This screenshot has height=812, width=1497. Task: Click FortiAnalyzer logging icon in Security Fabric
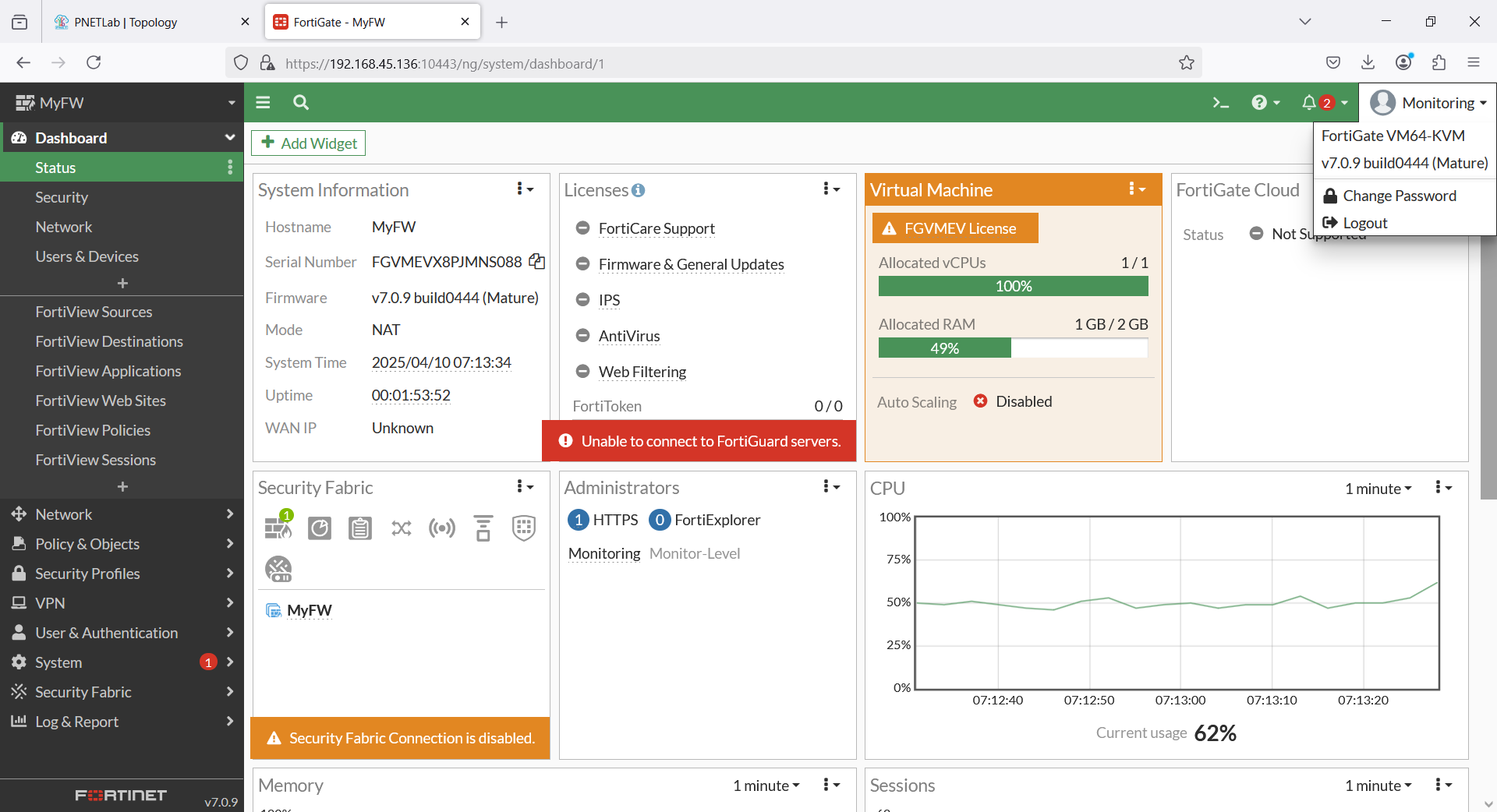click(320, 528)
